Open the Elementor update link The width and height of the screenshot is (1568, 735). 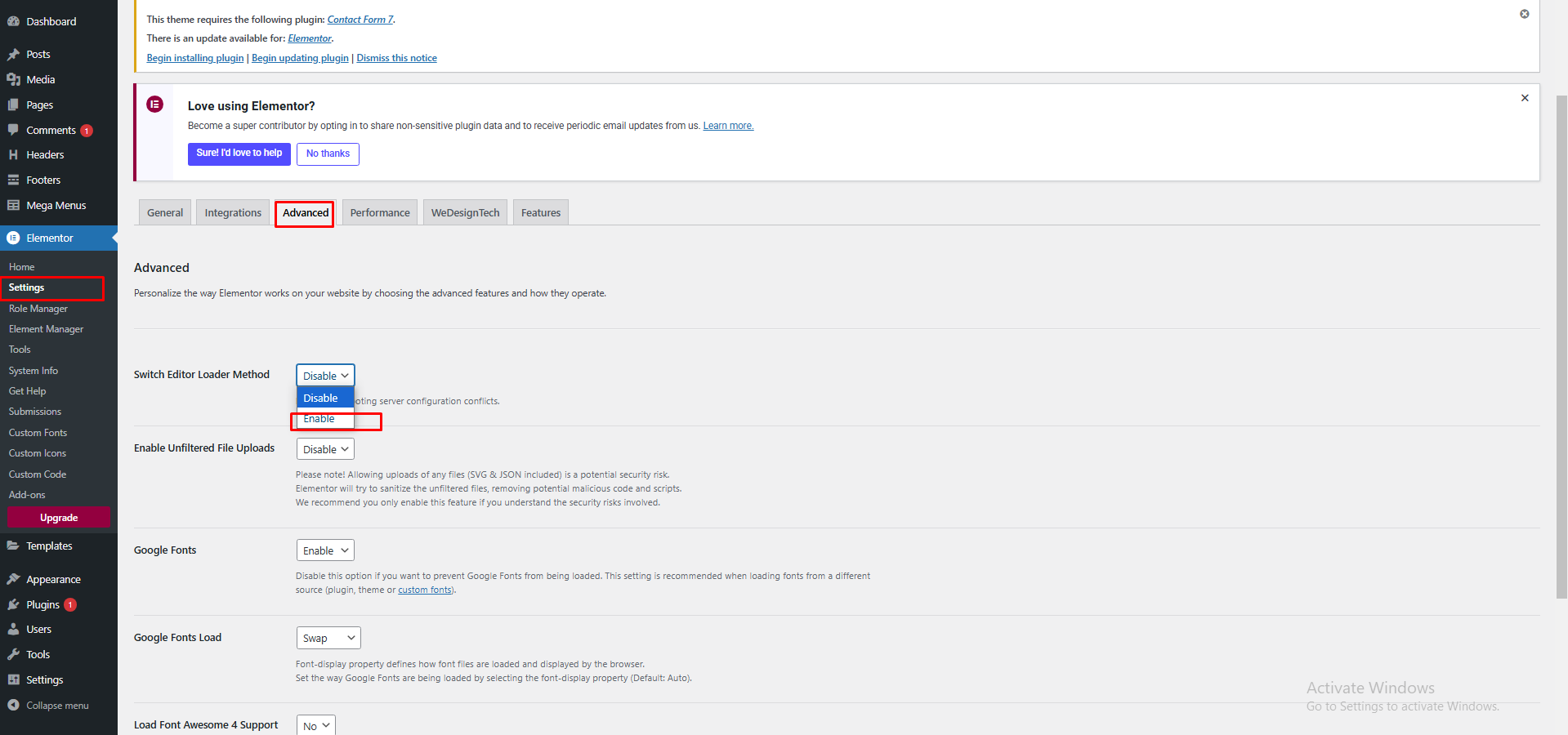click(310, 38)
